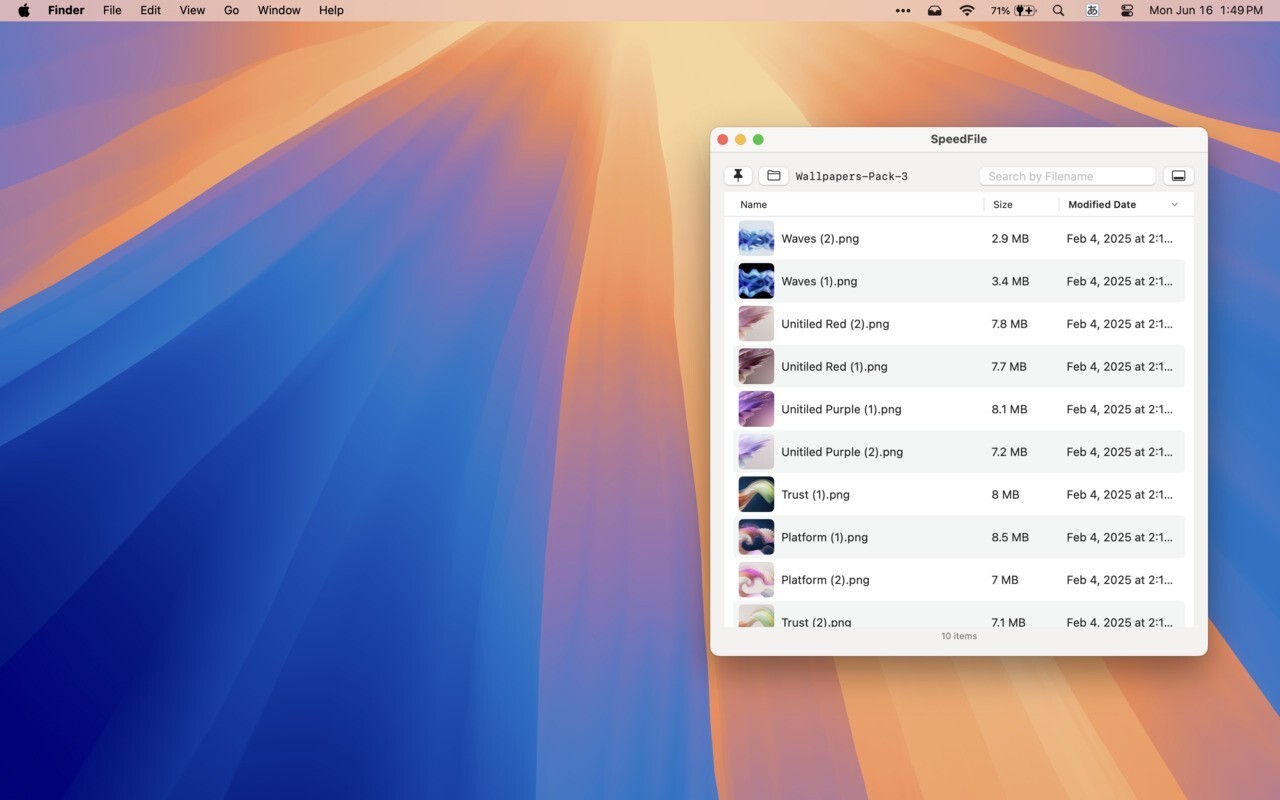
Task: Click the pin icon in the toolbar
Action: coord(738,175)
